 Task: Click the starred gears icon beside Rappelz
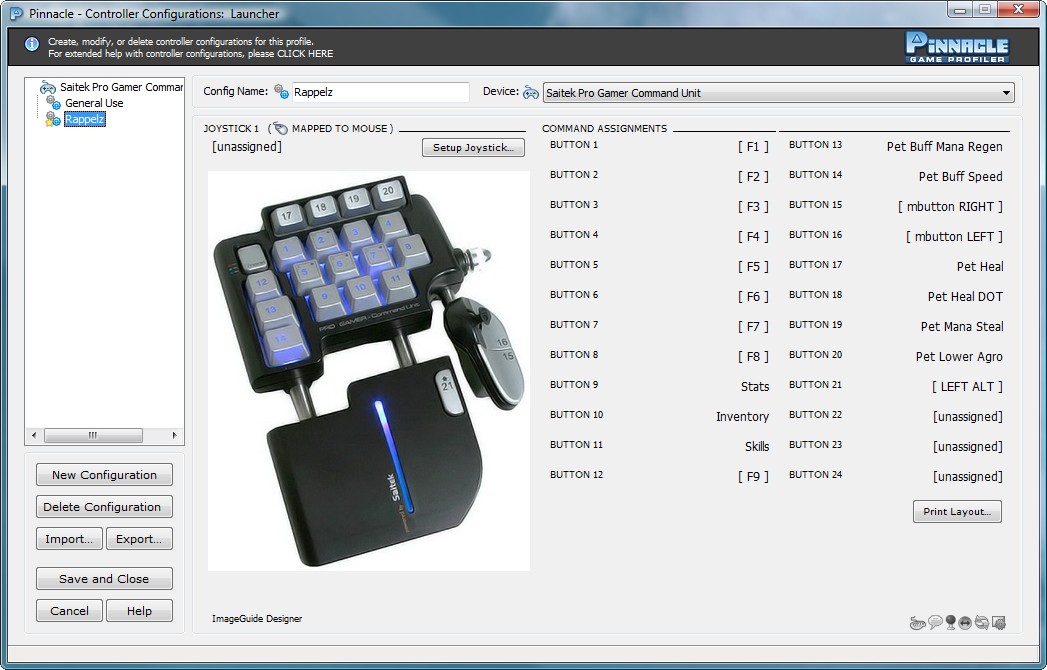(53, 119)
